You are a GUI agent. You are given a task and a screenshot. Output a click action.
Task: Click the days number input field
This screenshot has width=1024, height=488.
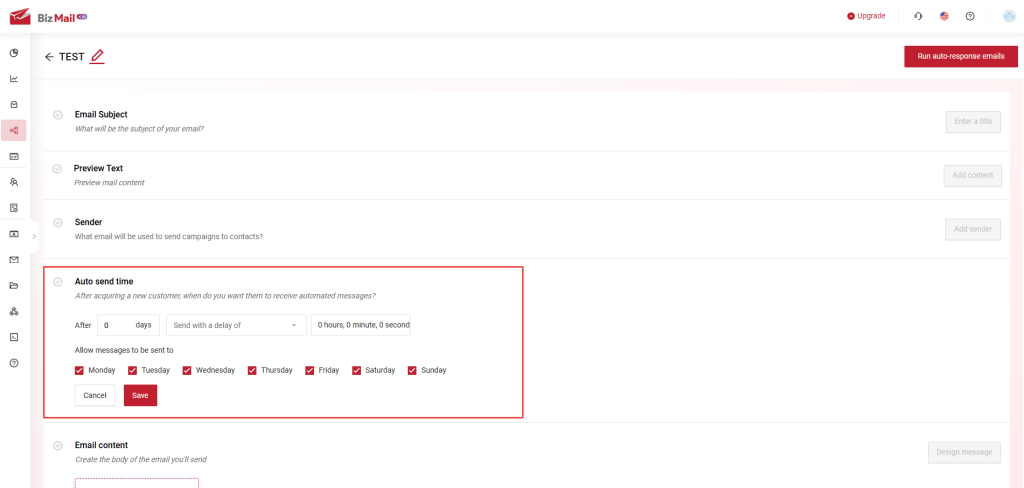point(116,325)
